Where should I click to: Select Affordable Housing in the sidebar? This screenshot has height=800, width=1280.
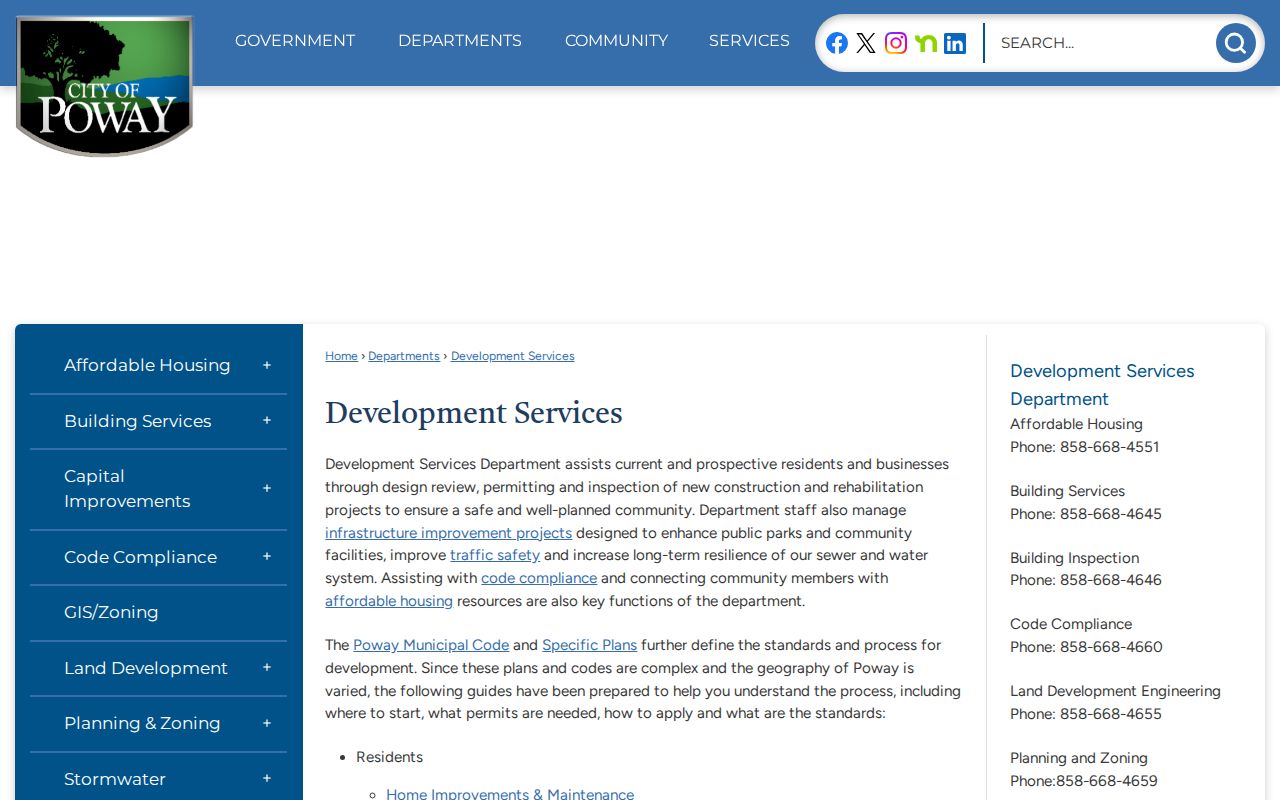pos(147,365)
